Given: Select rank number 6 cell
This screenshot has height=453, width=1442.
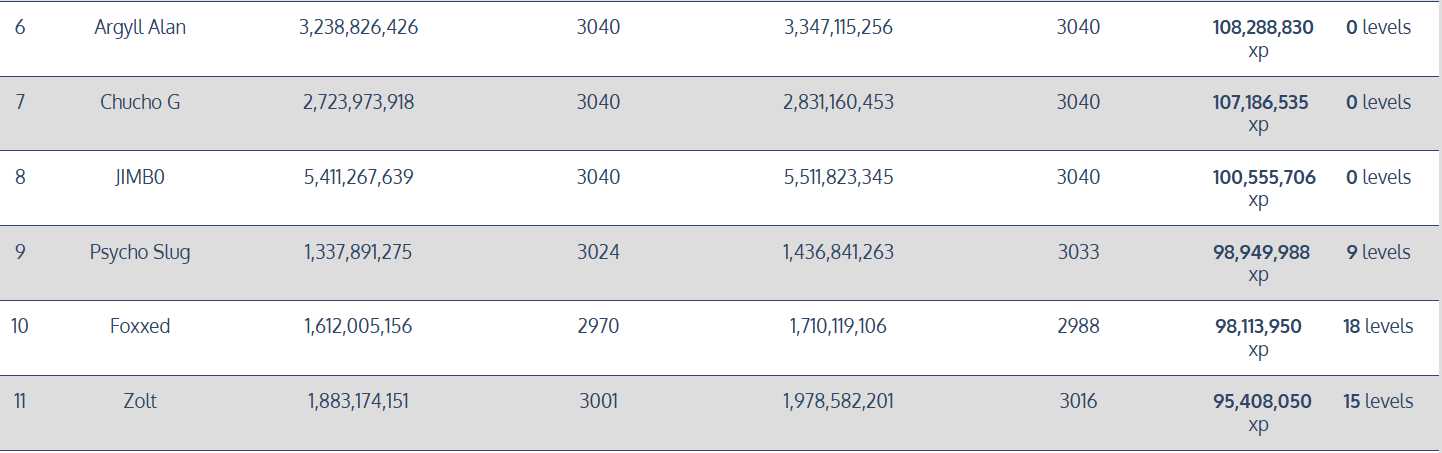Looking at the screenshot, I should coord(20,28).
